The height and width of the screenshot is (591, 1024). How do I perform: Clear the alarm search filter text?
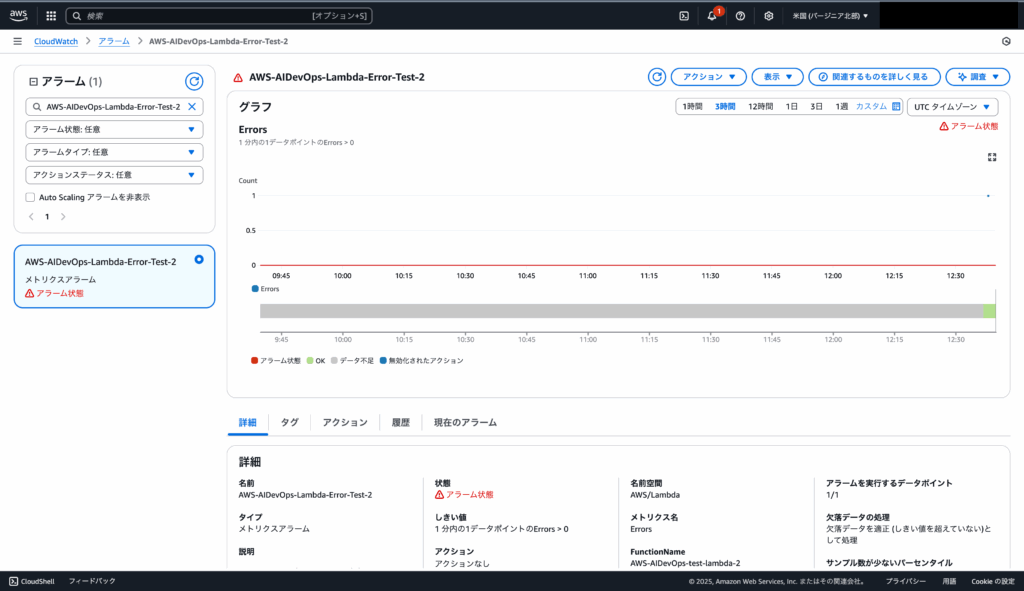(192, 106)
